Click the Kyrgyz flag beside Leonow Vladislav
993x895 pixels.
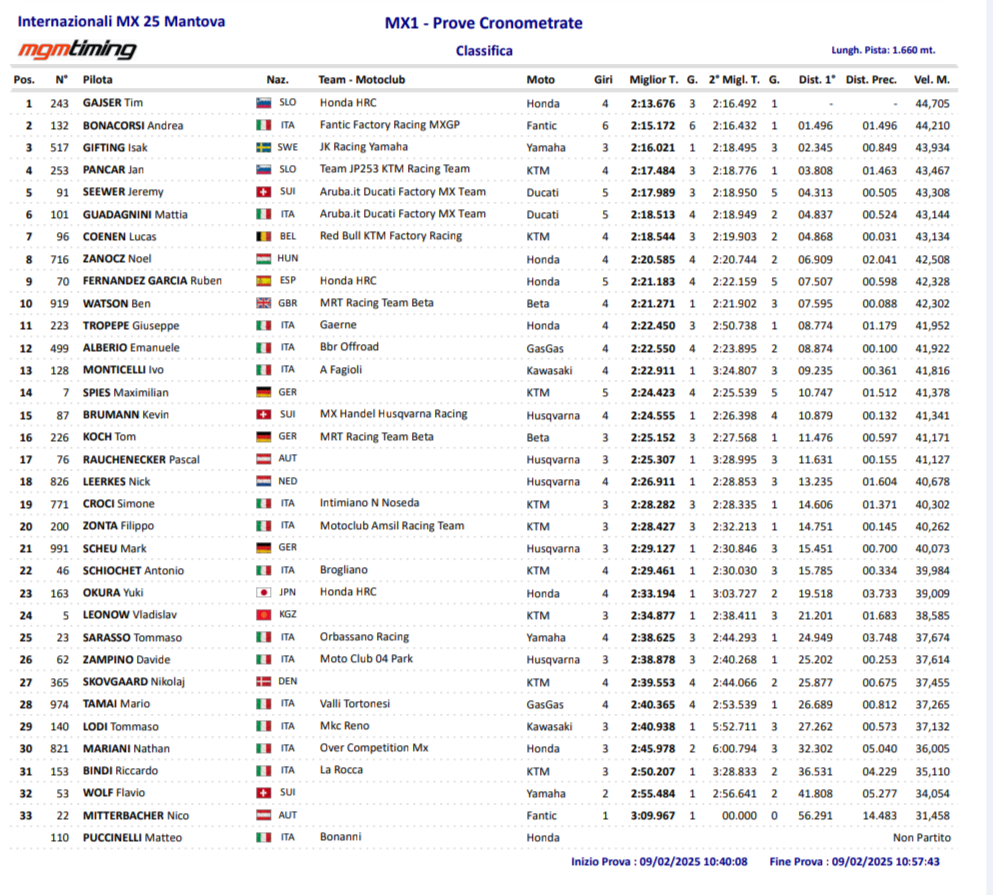tap(264, 616)
